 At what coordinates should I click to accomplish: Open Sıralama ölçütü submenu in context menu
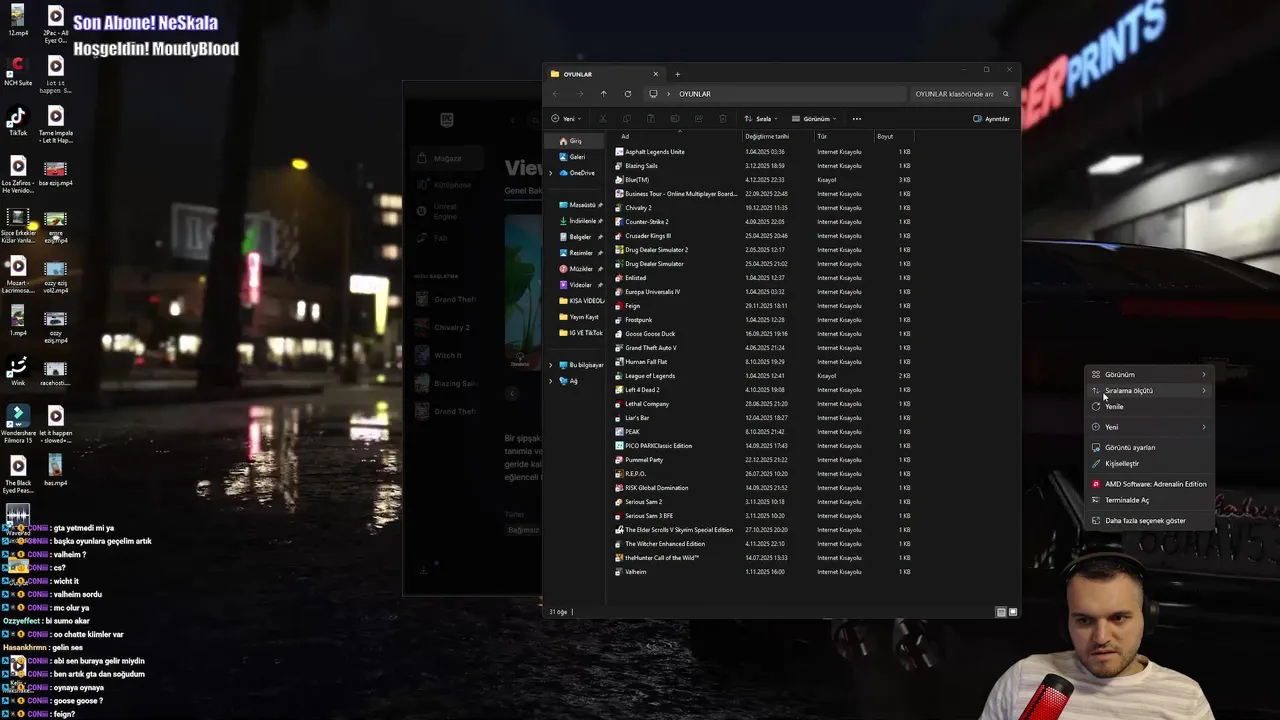[1149, 391]
